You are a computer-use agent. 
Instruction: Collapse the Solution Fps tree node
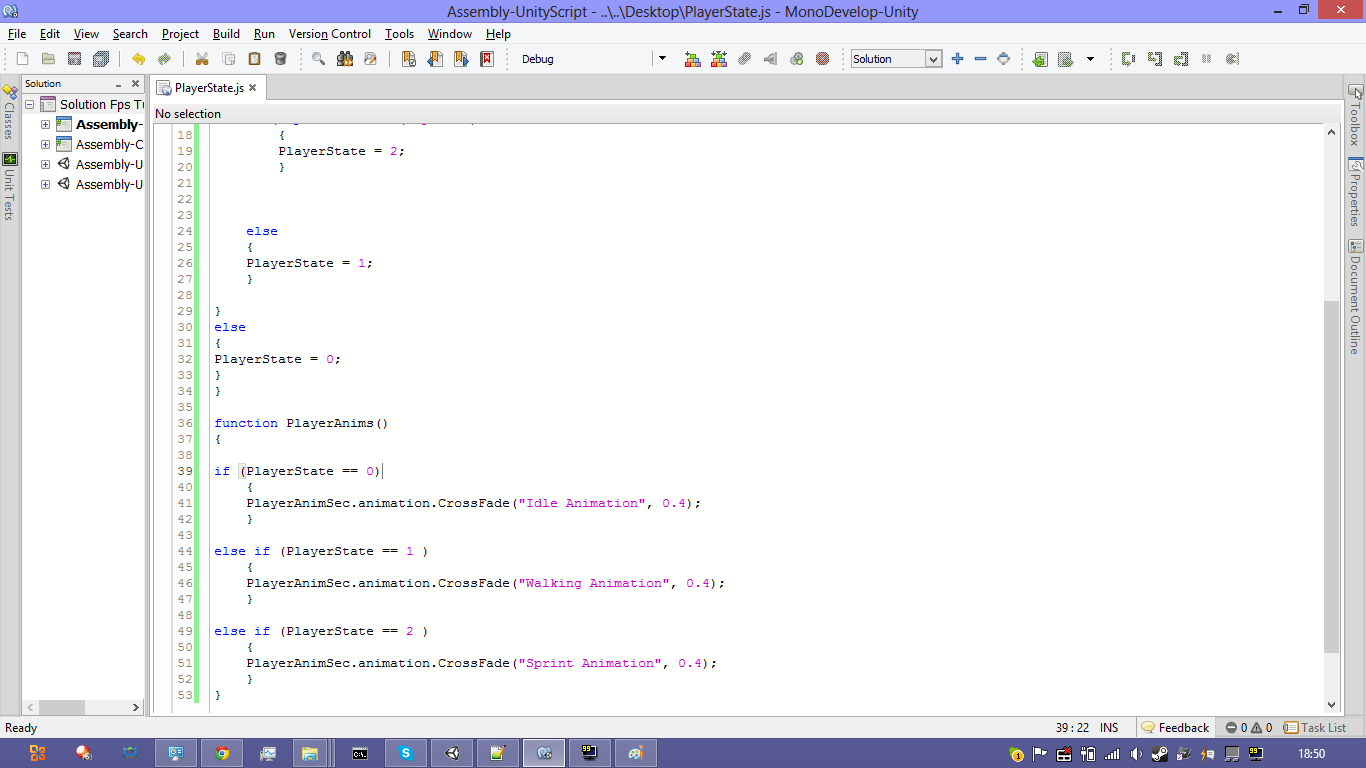[30, 104]
